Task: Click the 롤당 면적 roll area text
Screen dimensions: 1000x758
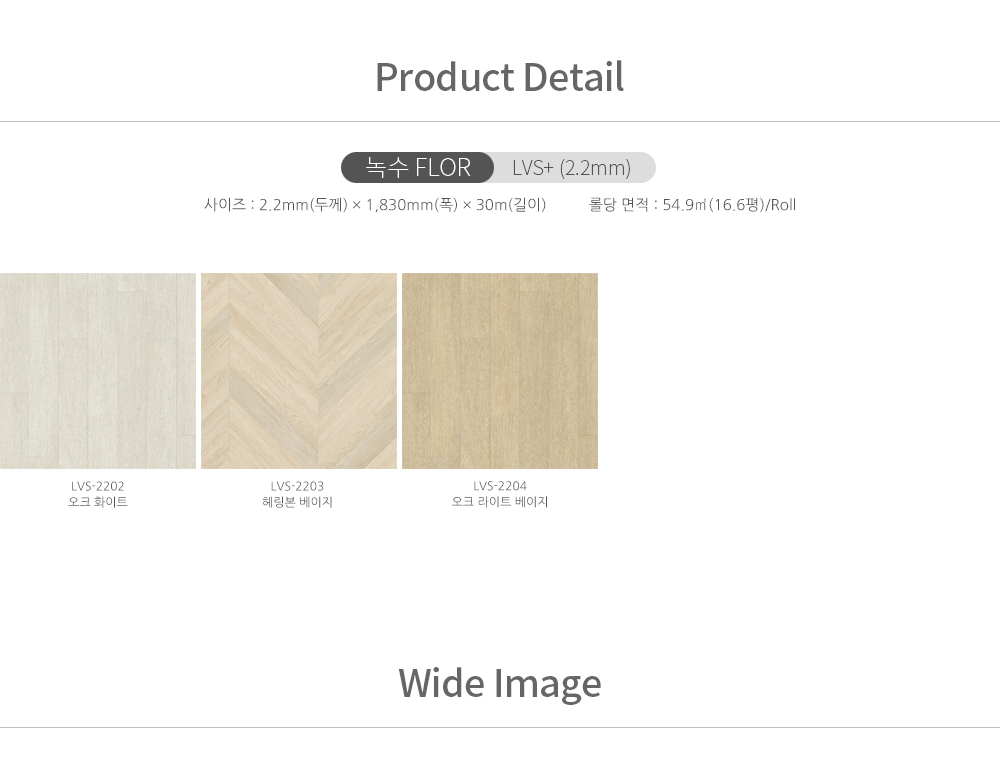Action: pos(693,205)
